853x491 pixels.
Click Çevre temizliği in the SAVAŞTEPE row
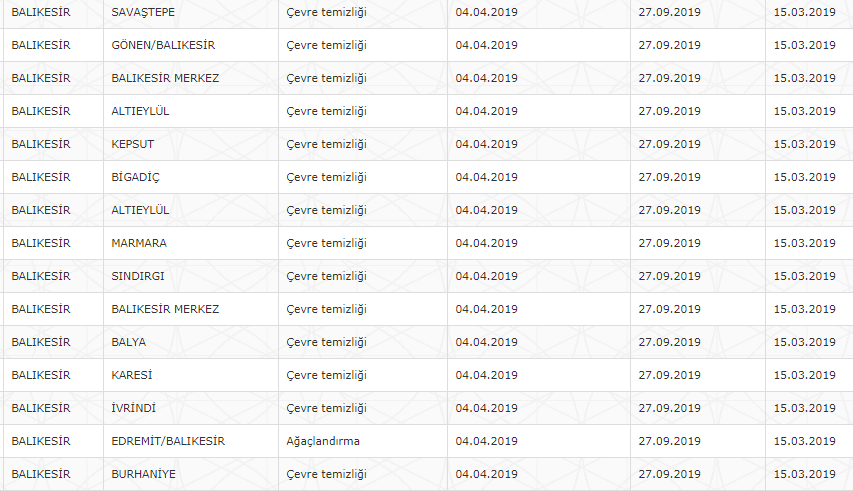[326, 12]
